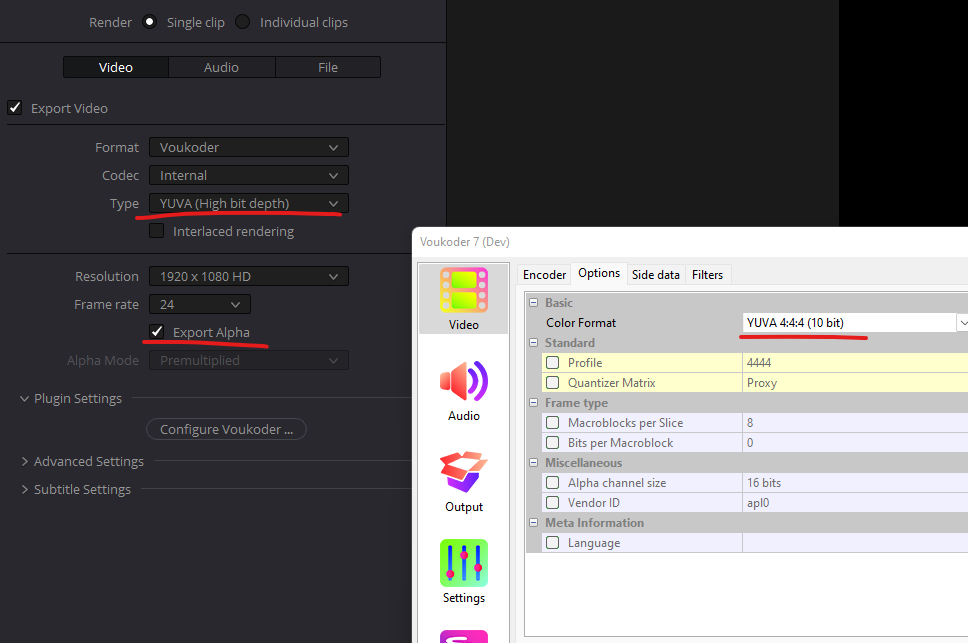
Task: Disable the Export Alpha checkbox
Action: click(156, 332)
